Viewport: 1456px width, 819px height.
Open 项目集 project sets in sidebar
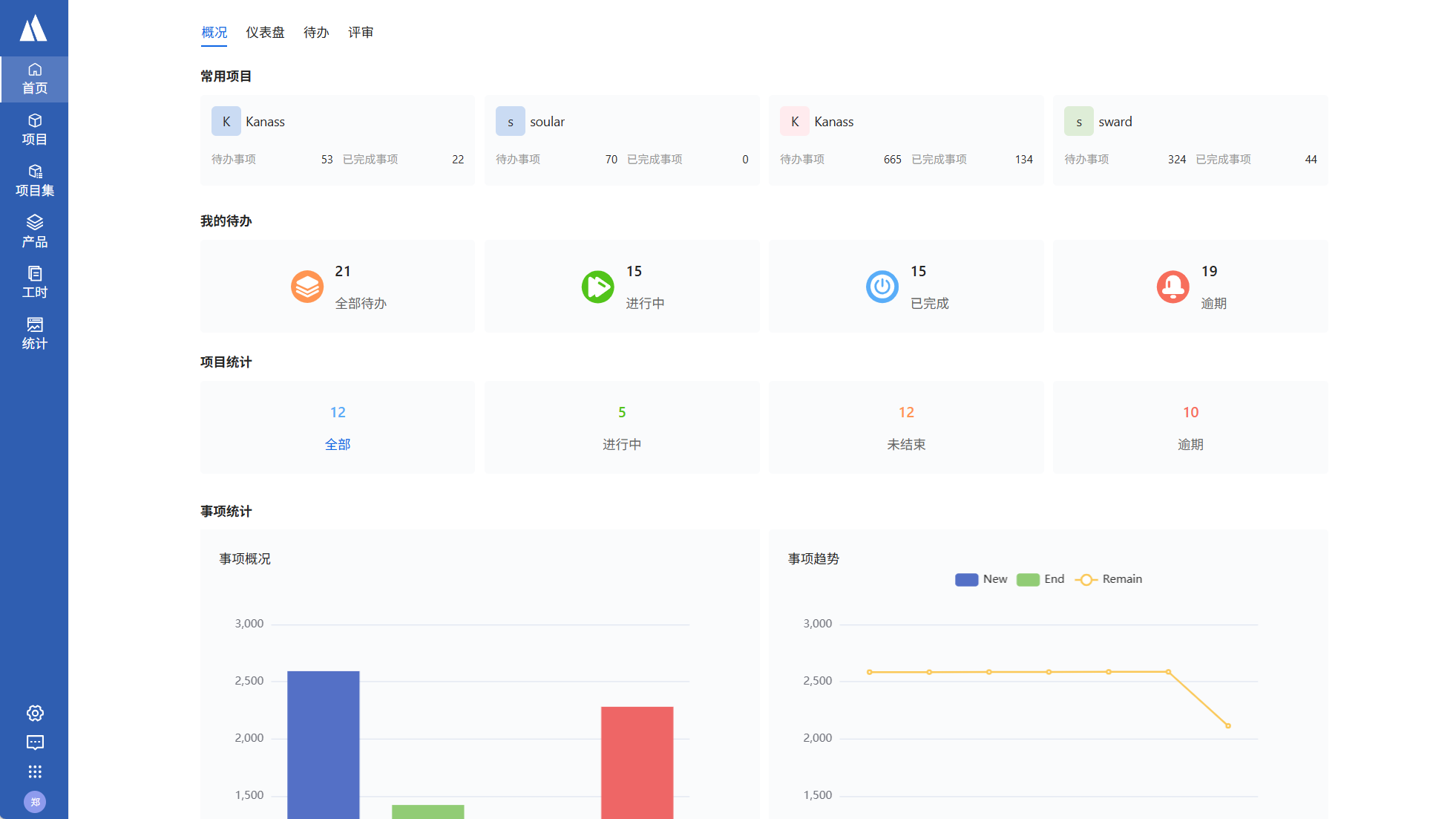(34, 181)
